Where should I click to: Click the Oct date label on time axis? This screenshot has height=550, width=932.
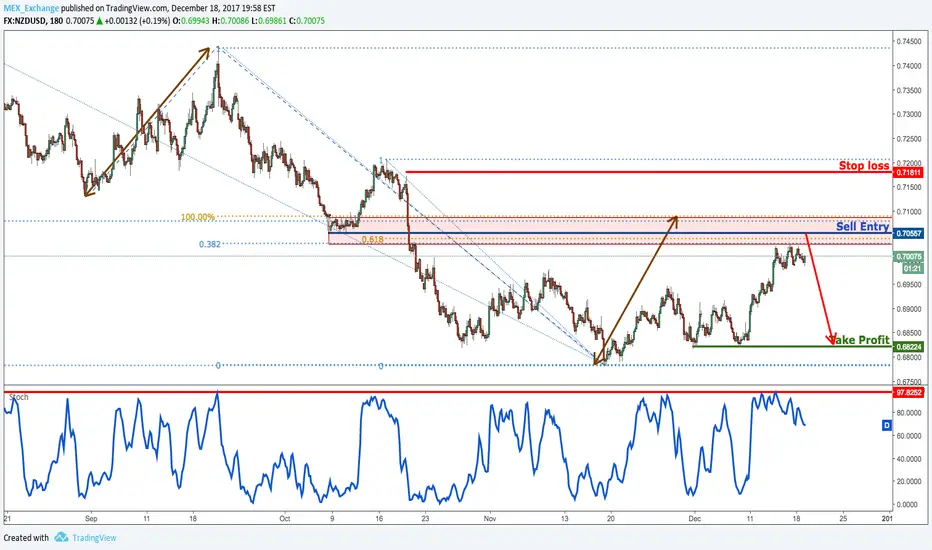point(285,518)
